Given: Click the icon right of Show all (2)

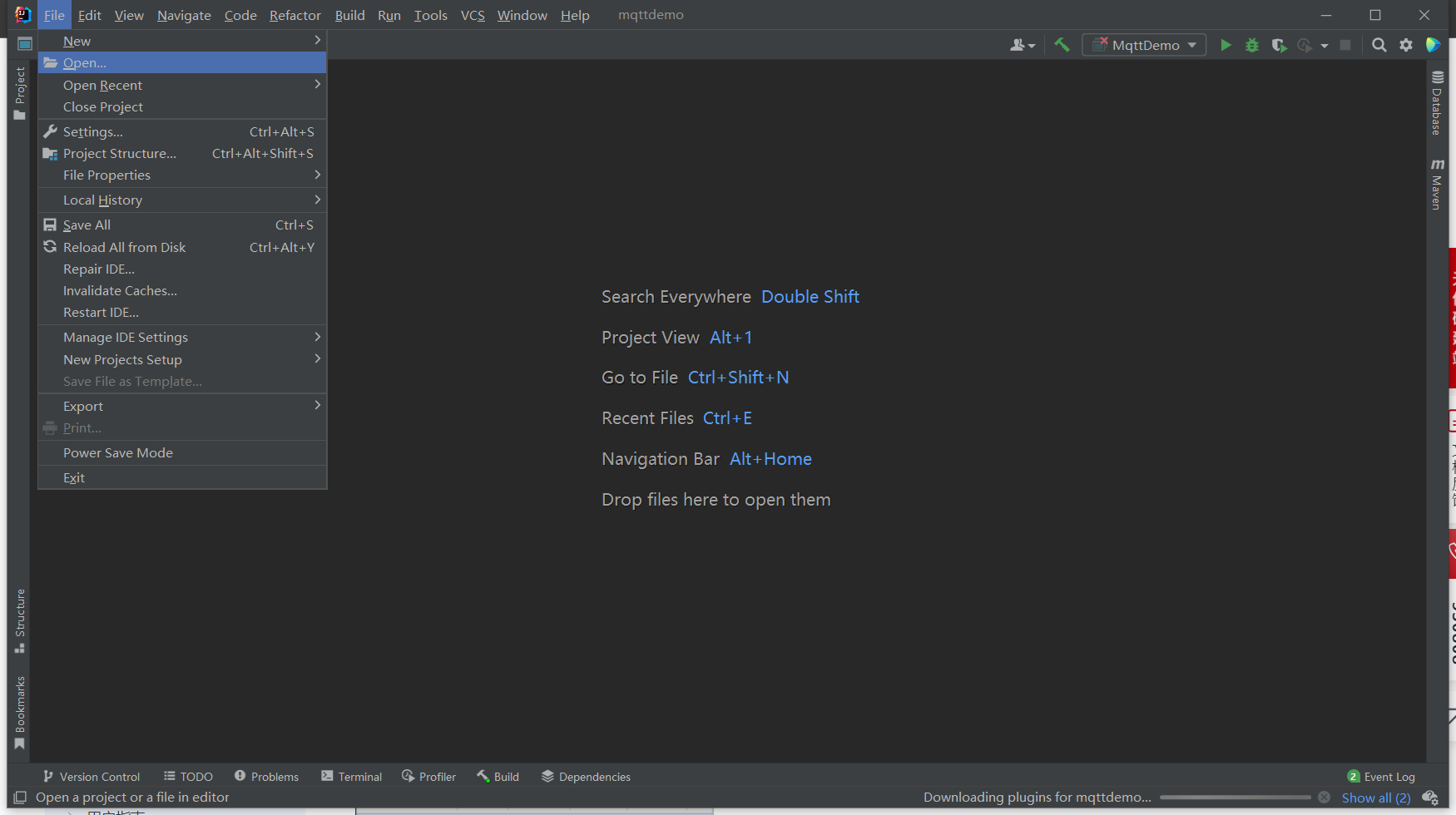Looking at the screenshot, I should pyautogui.click(x=1430, y=798).
